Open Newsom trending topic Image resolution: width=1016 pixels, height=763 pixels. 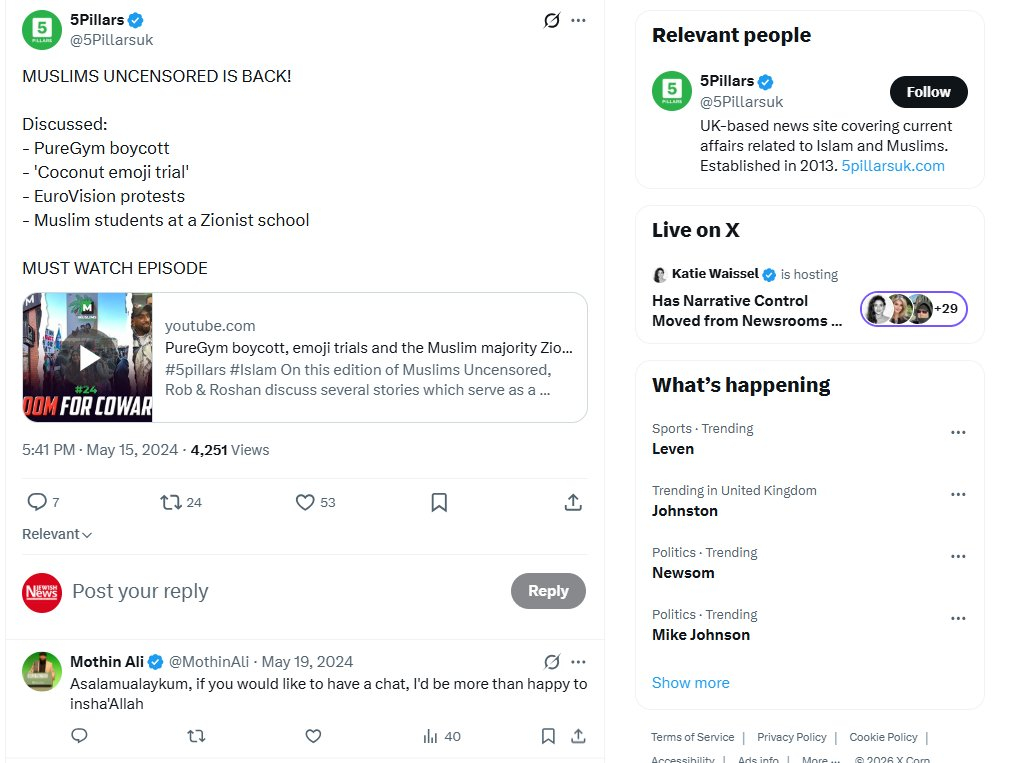(x=683, y=573)
